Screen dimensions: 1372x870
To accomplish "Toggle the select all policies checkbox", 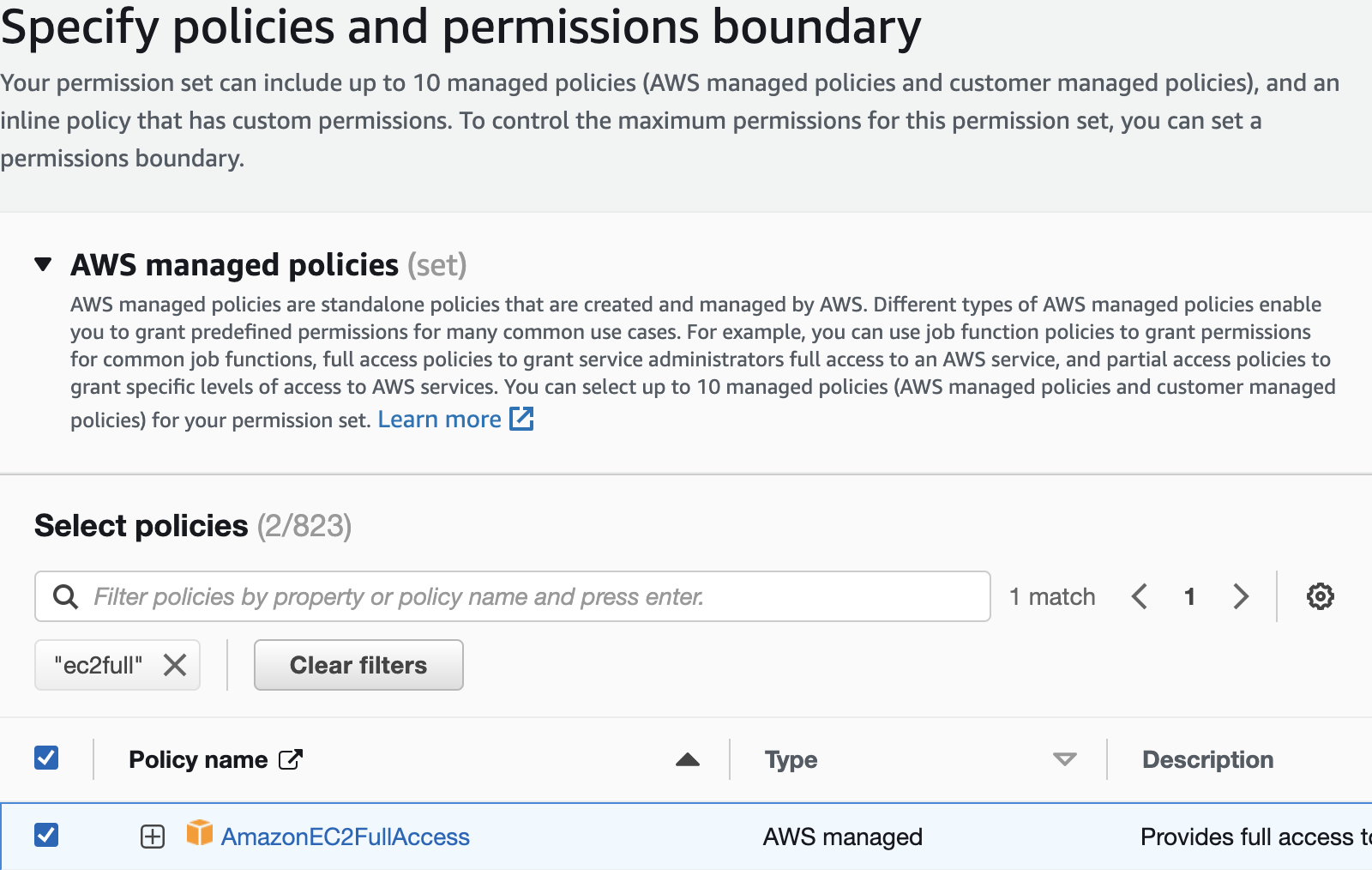I will pos(46,758).
